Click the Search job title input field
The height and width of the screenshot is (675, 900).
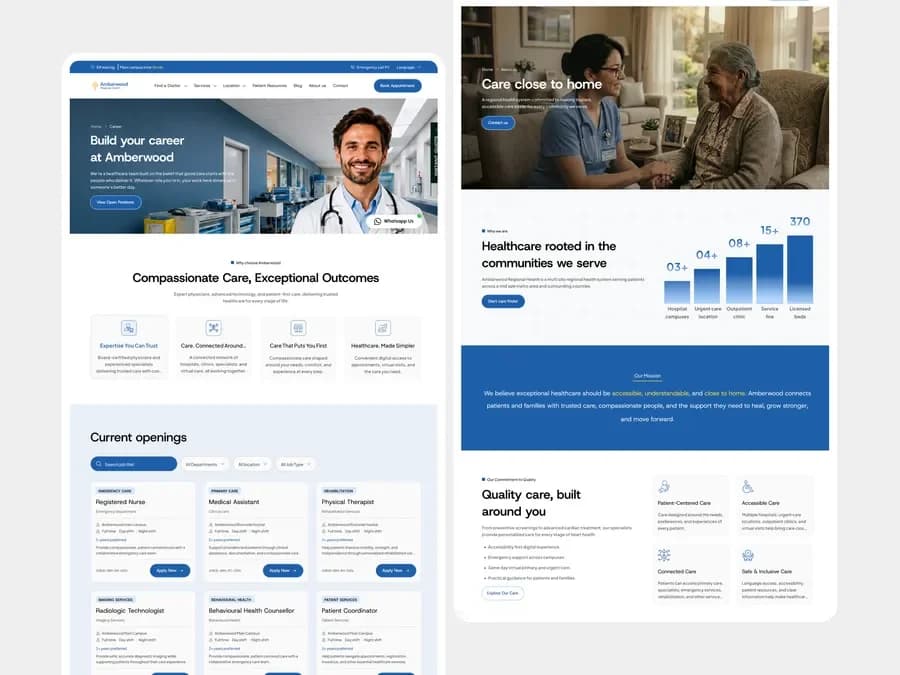[134, 464]
